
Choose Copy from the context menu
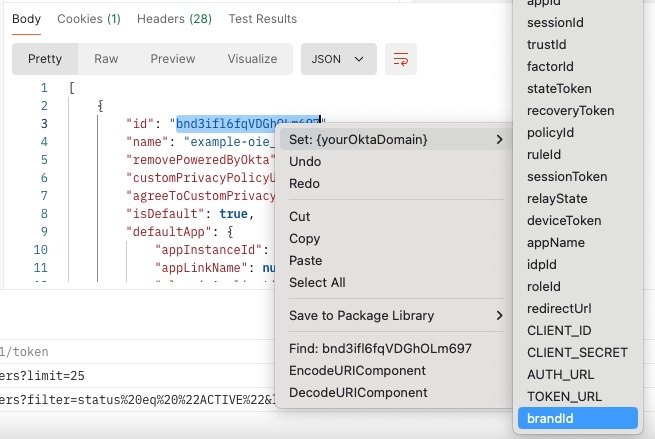304,238
